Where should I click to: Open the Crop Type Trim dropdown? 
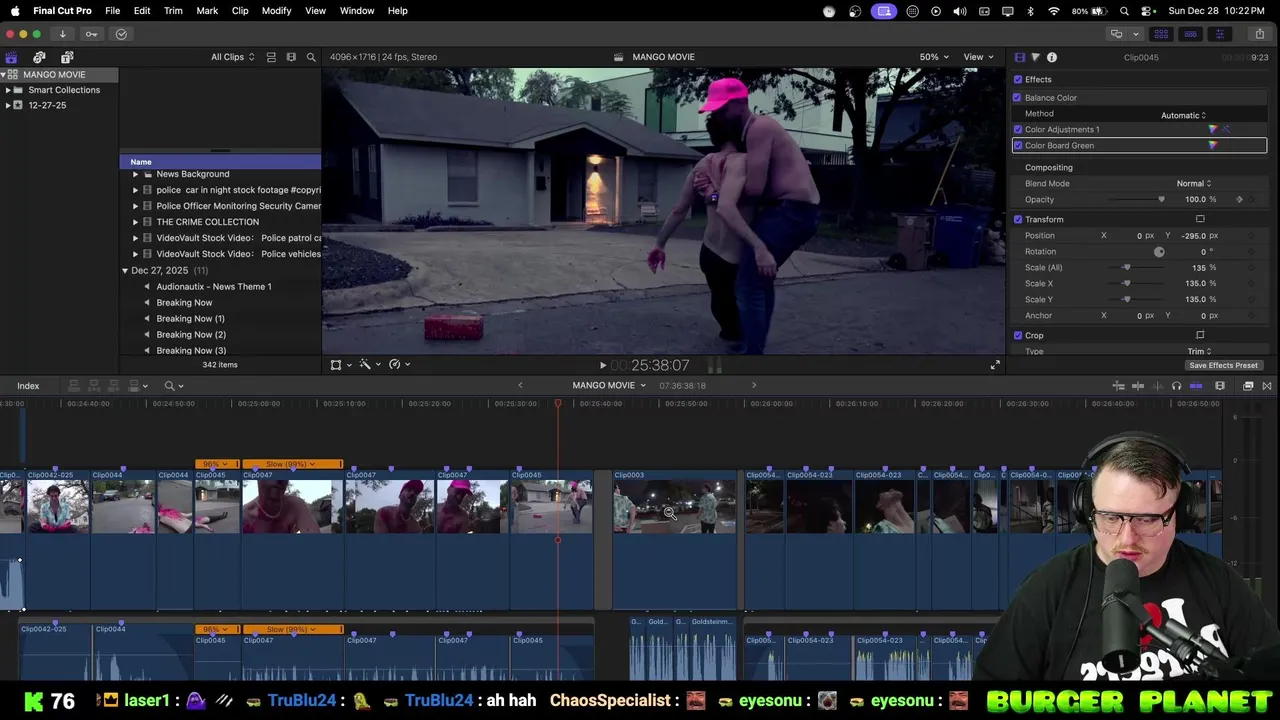click(1199, 351)
